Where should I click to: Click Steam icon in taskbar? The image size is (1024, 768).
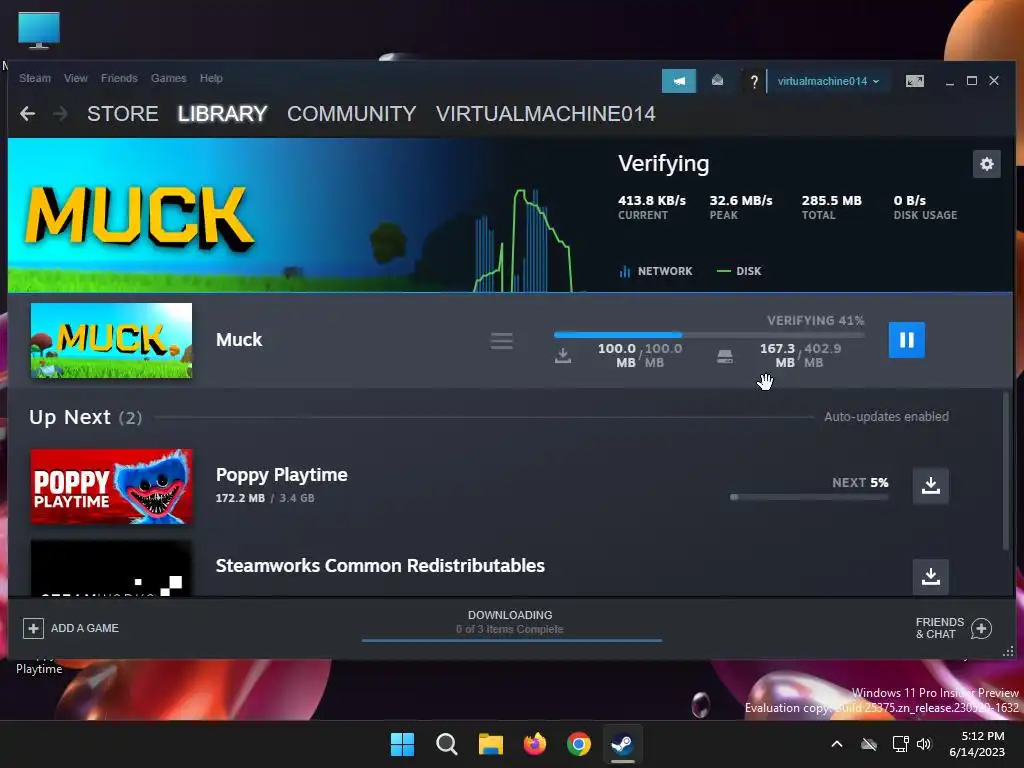(622, 744)
